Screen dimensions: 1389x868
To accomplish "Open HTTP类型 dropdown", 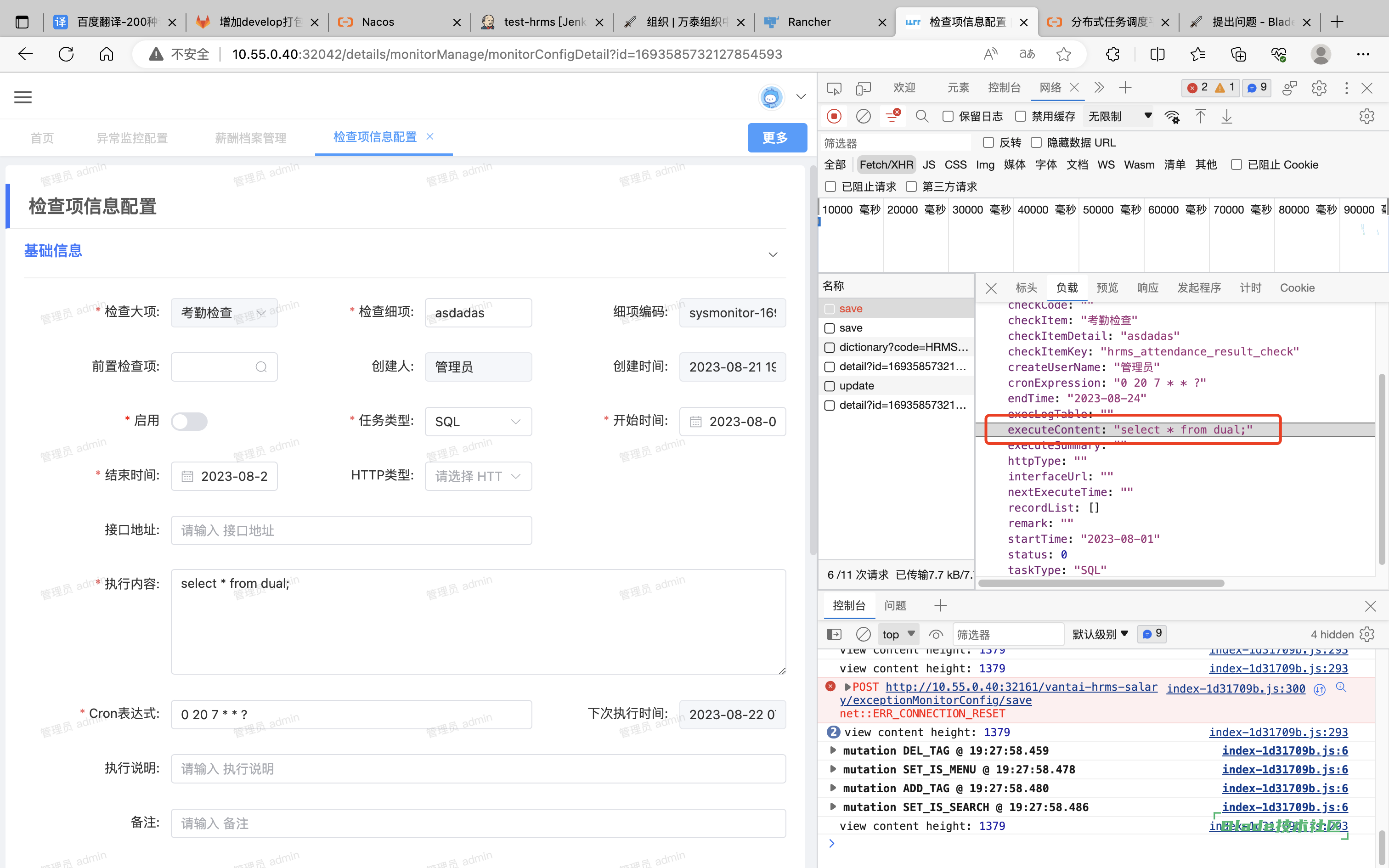I will pyautogui.click(x=478, y=476).
